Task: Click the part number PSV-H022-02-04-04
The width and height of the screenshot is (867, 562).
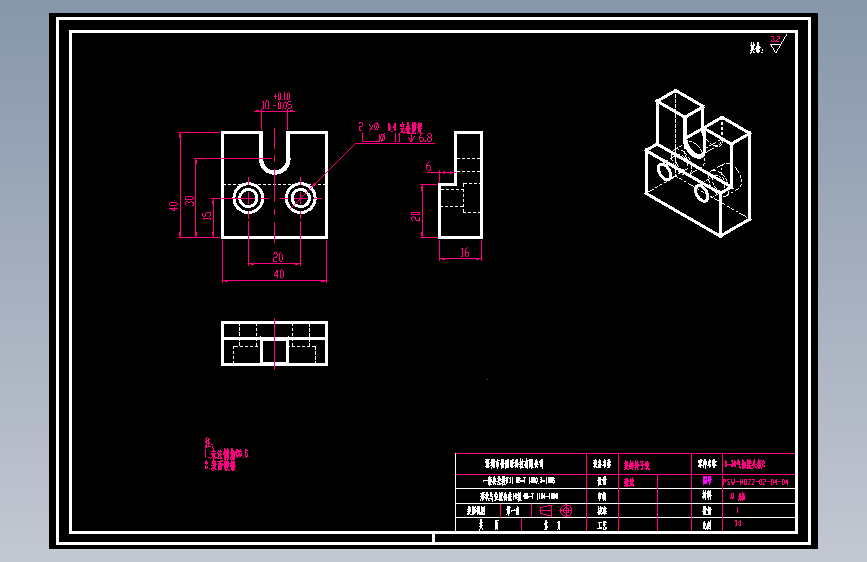Action: point(756,482)
